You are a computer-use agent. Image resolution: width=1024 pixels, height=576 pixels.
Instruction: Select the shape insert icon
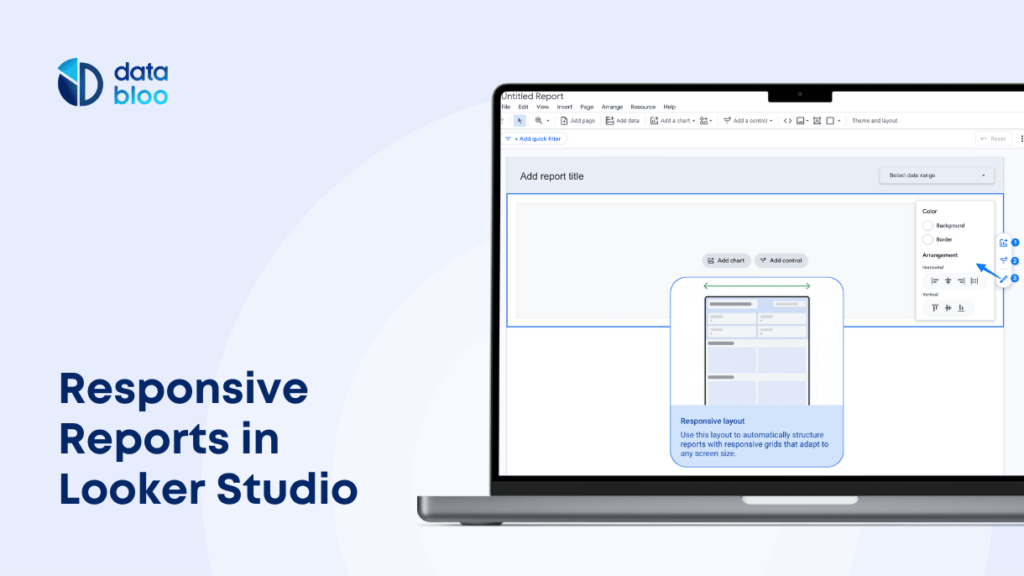tap(831, 120)
